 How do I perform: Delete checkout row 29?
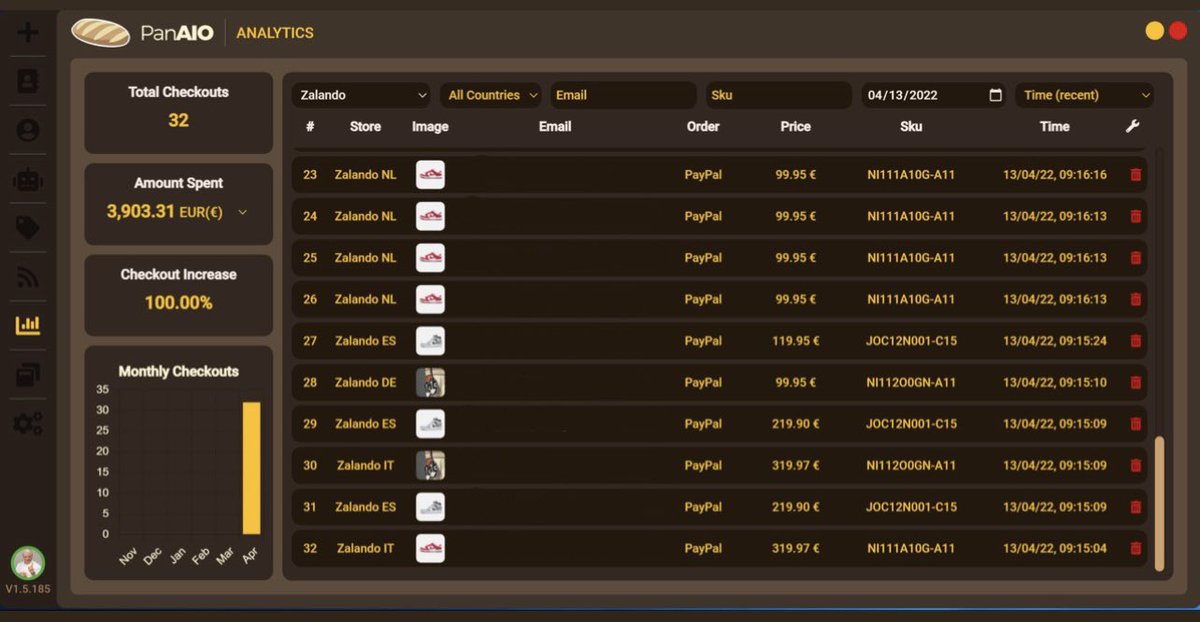(x=1135, y=424)
